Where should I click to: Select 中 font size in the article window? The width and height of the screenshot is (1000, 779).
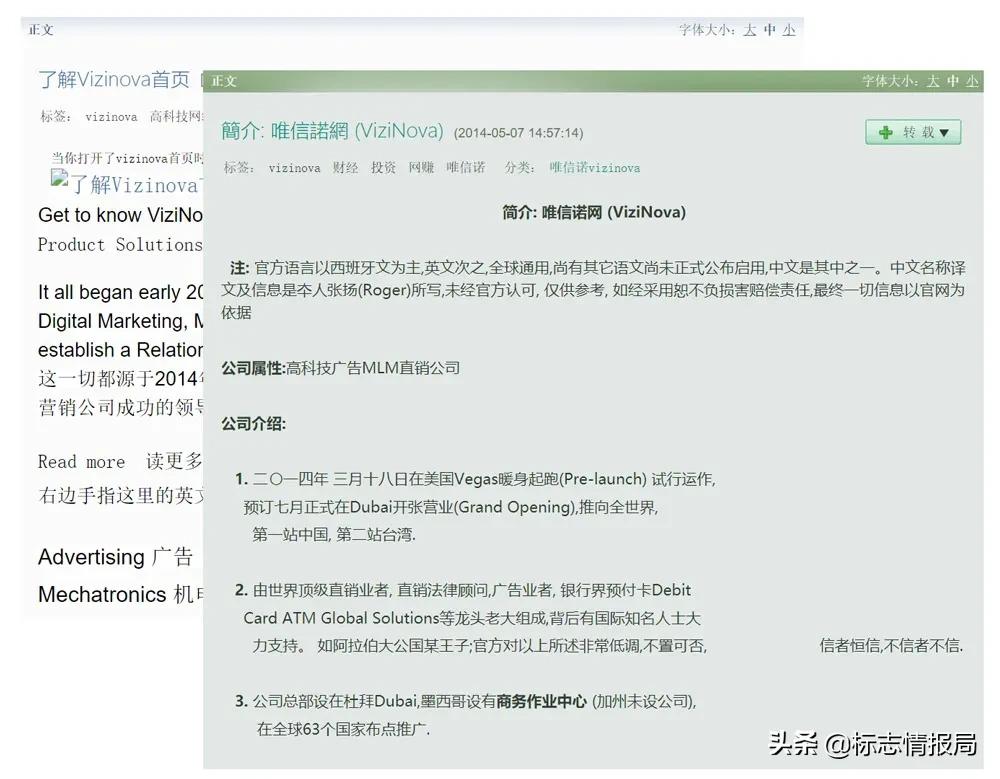tap(952, 81)
